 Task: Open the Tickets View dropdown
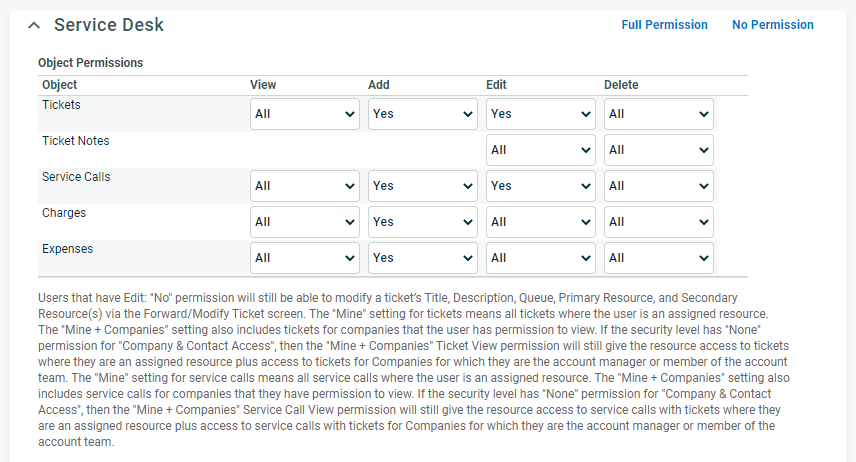point(305,114)
